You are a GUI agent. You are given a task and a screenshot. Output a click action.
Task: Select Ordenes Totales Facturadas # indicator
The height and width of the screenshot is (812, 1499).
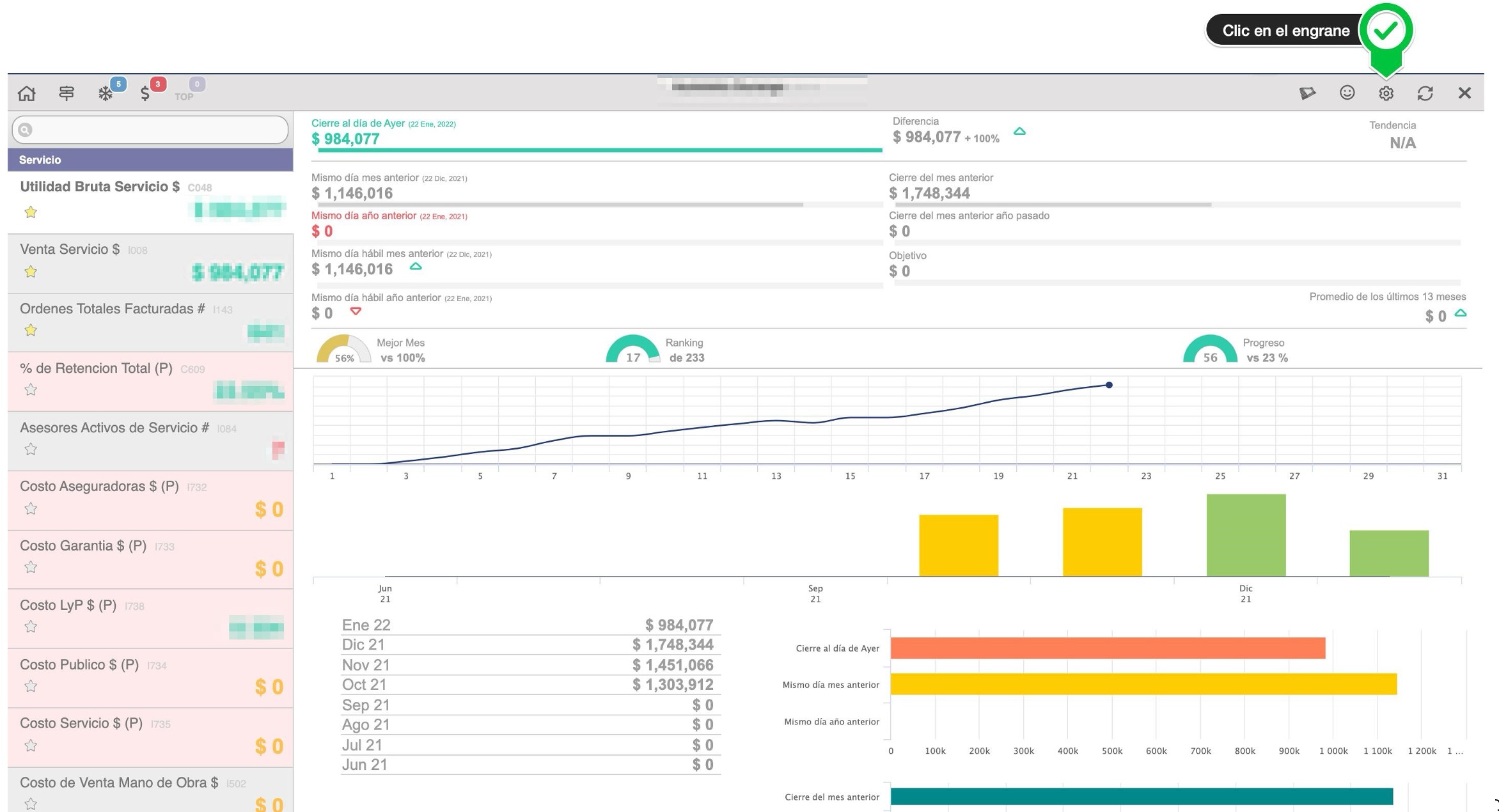tap(150, 323)
